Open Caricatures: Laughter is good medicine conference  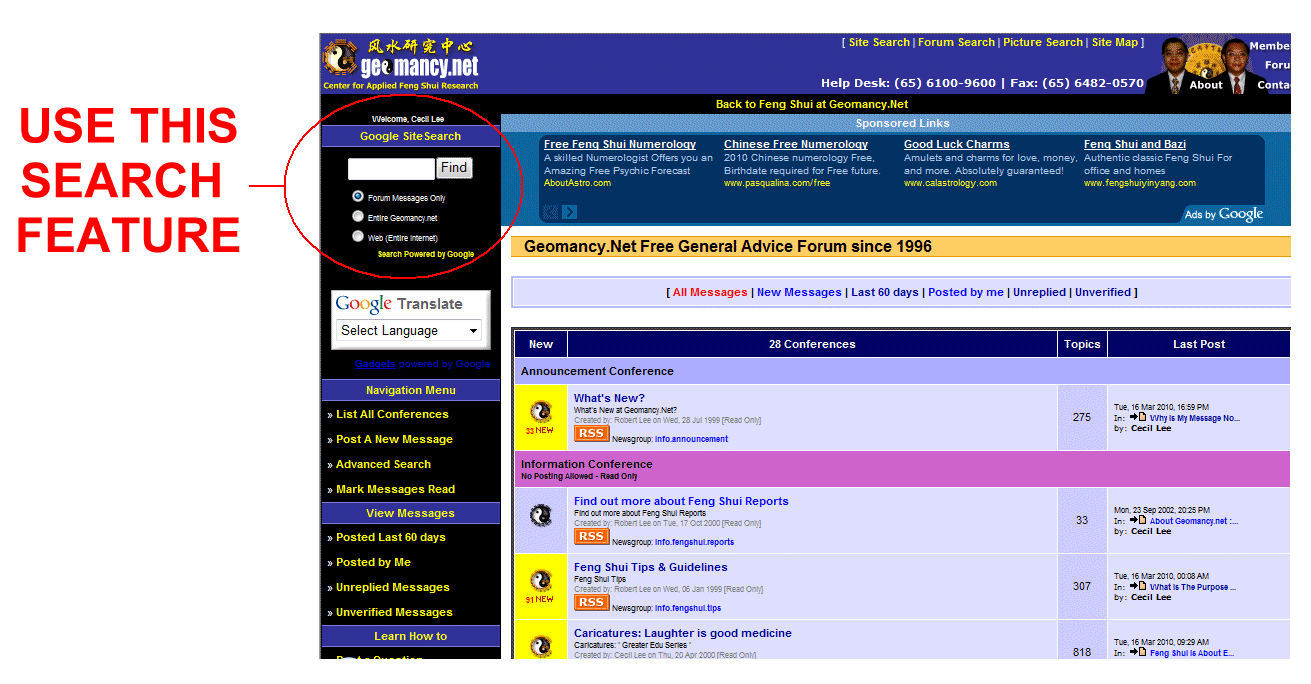click(x=682, y=633)
